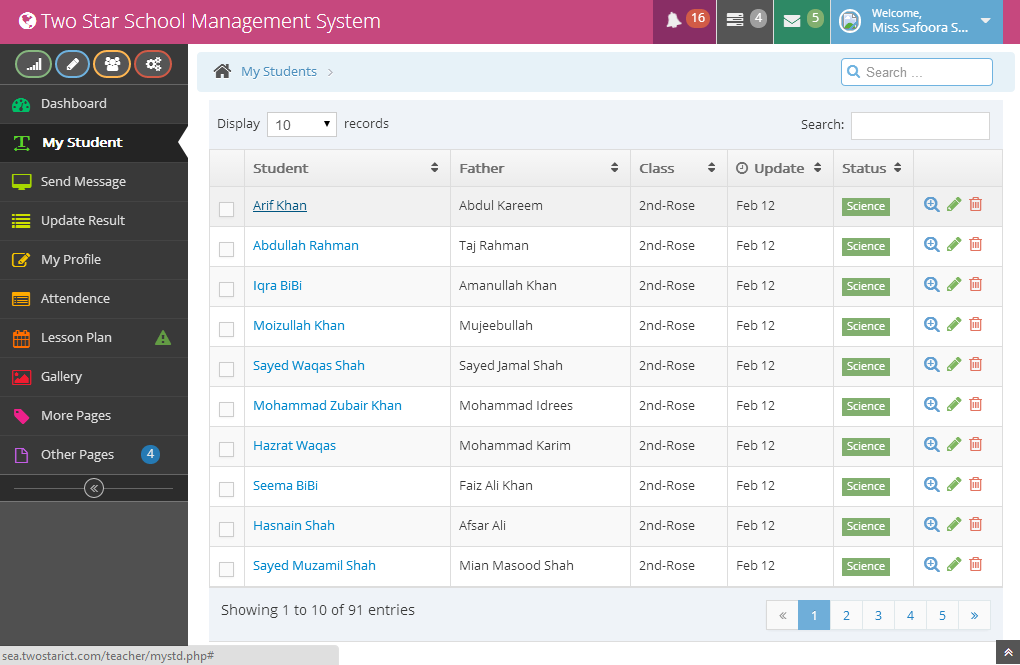This screenshot has height=665, width=1020.
Task: Tick the checkbox for Abdullah Rahman
Action: [x=226, y=249]
